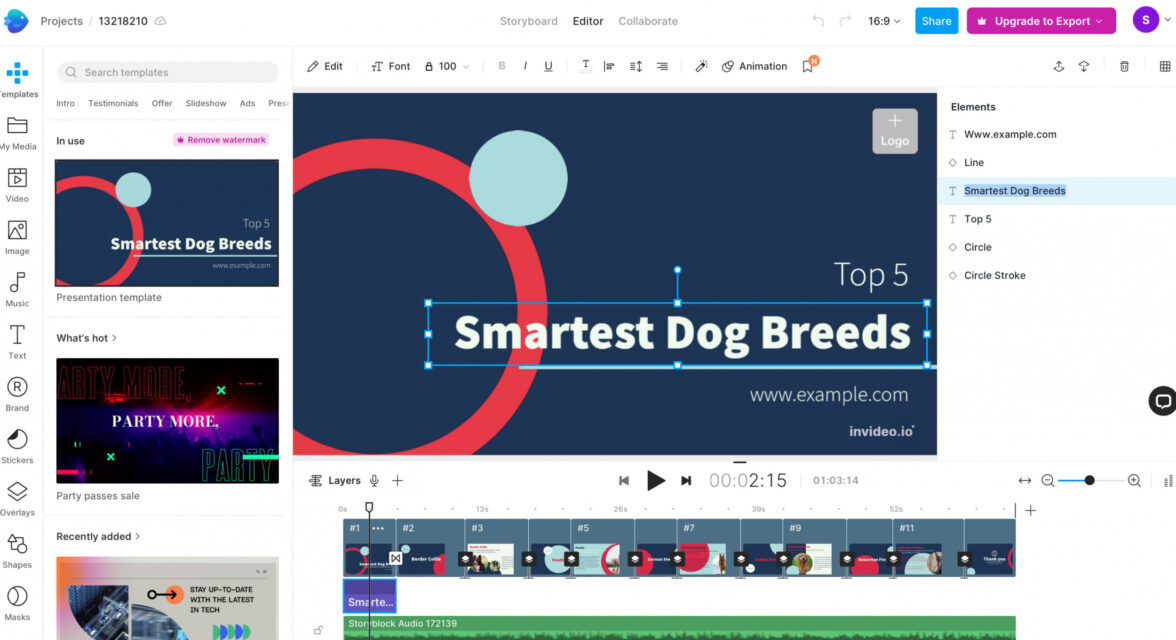Open the 16:9 aspect ratio dropdown
Screen dimensions: 1176x640
point(884,21)
